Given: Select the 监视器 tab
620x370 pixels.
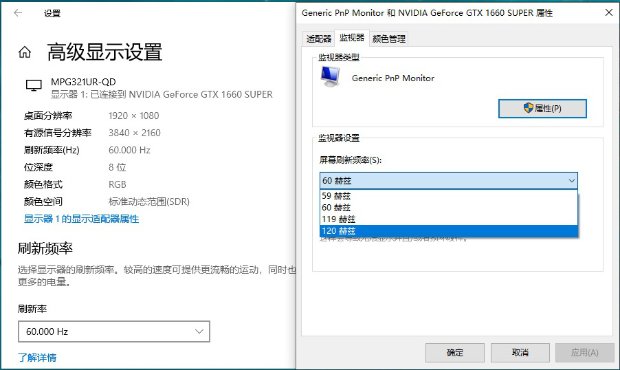Looking at the screenshot, I should (352, 38).
